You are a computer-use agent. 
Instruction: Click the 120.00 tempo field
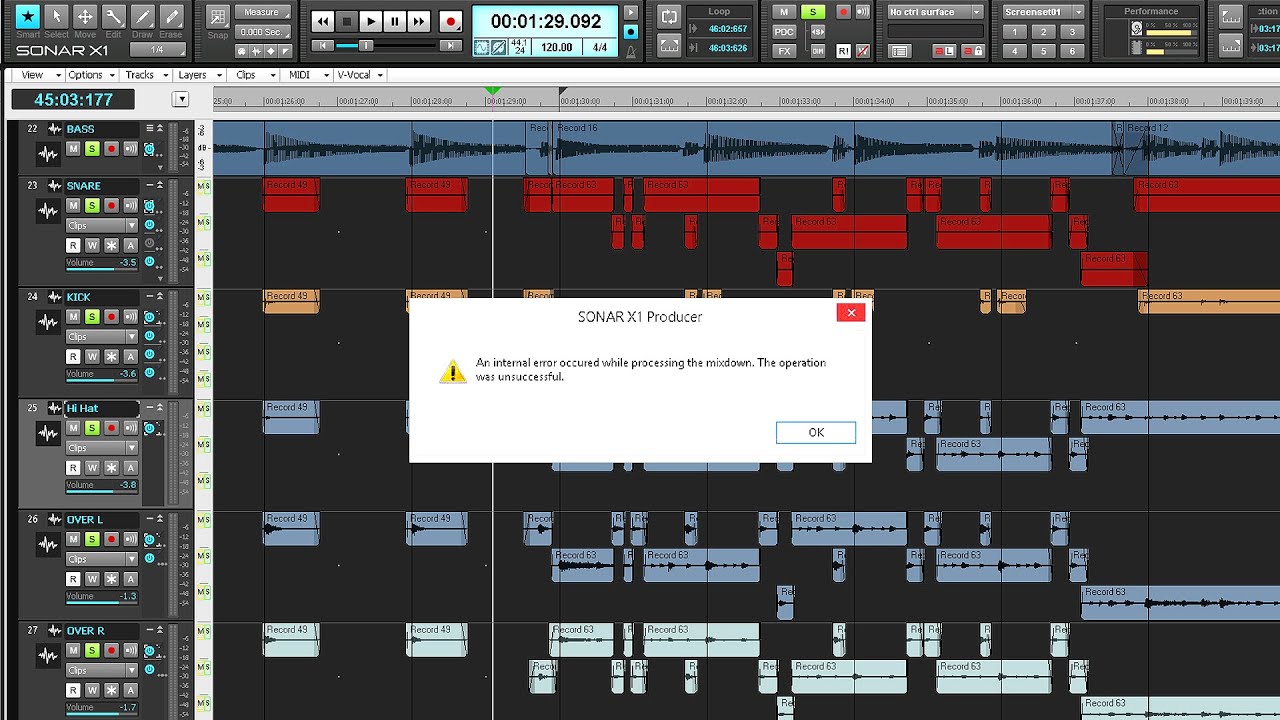tap(557, 47)
